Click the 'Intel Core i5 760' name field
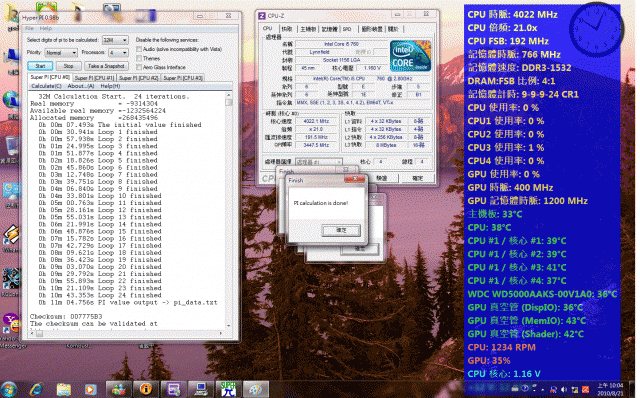This screenshot has height=398, width=640. point(341,44)
